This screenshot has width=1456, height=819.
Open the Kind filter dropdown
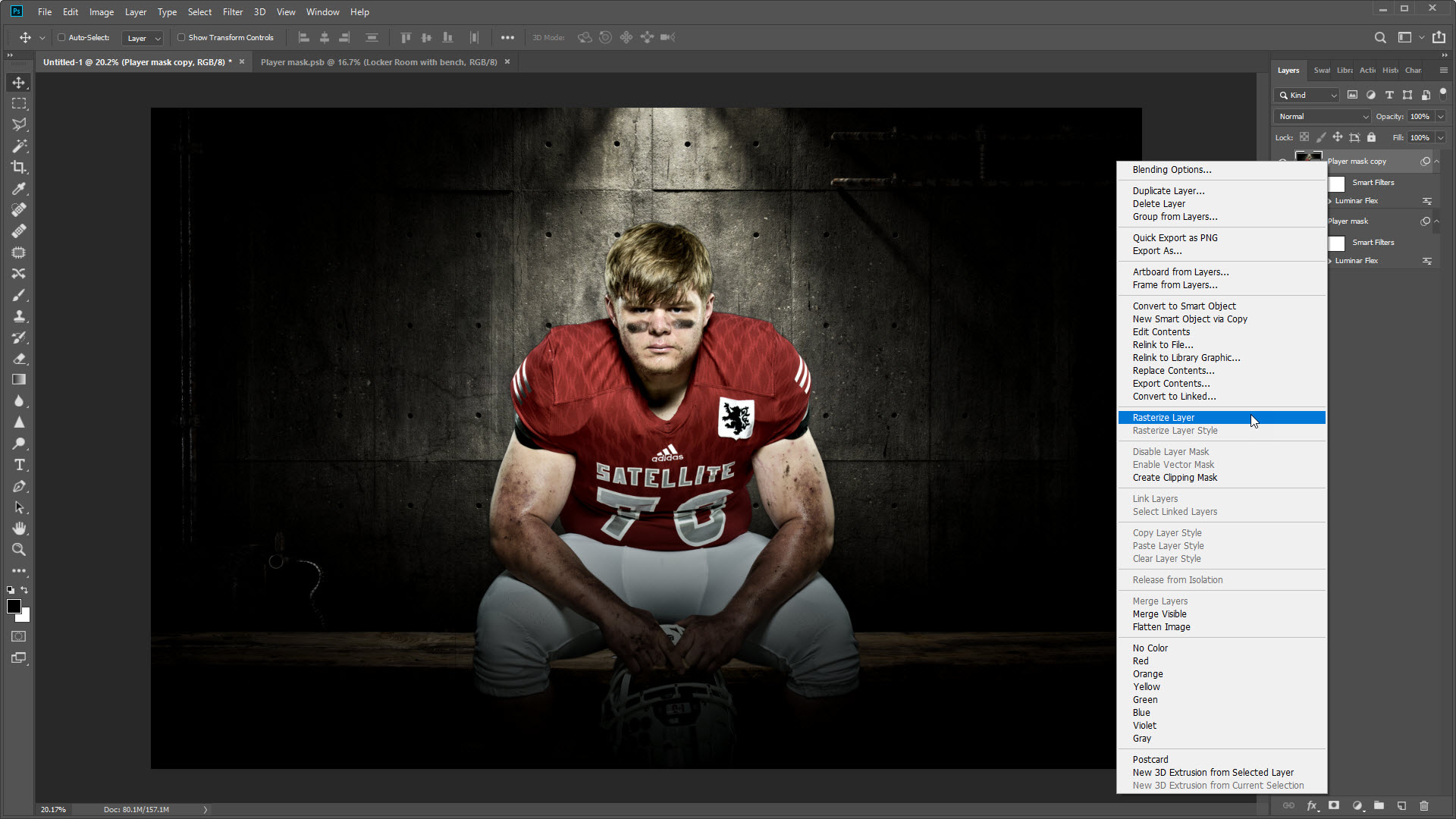coord(1307,95)
